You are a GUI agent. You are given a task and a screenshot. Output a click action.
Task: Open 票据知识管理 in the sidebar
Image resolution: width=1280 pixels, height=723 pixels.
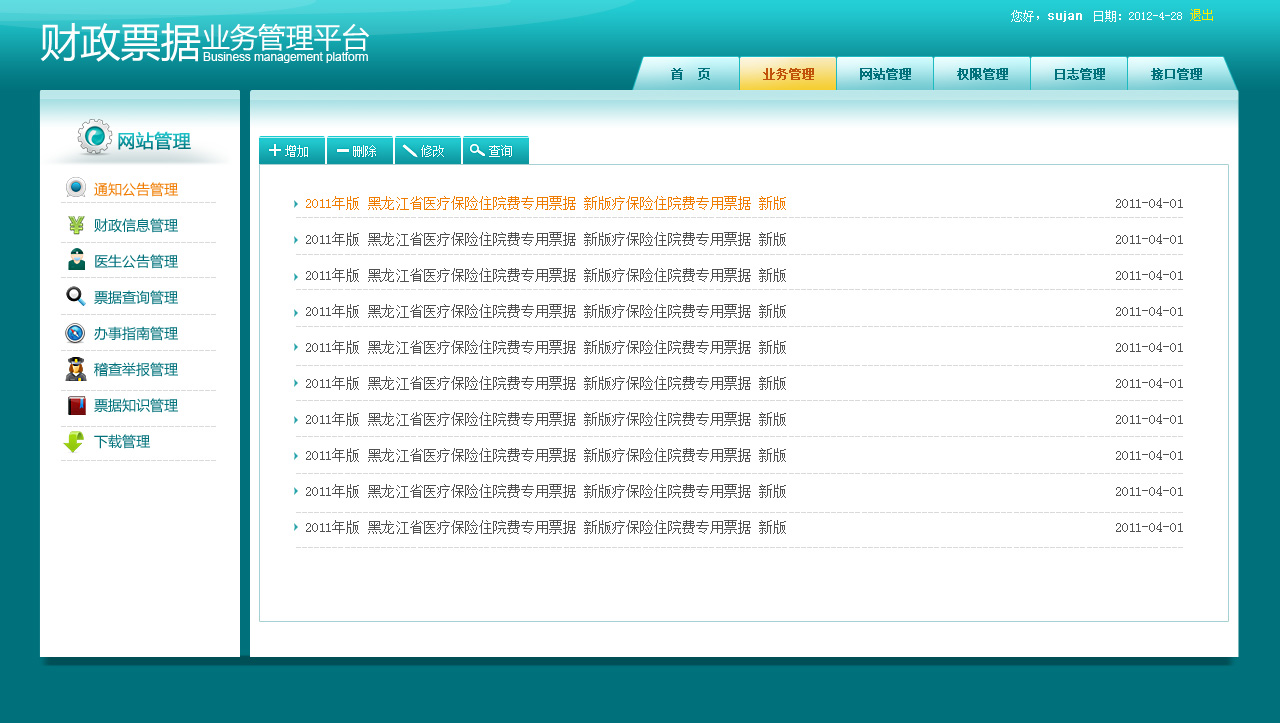coord(136,405)
